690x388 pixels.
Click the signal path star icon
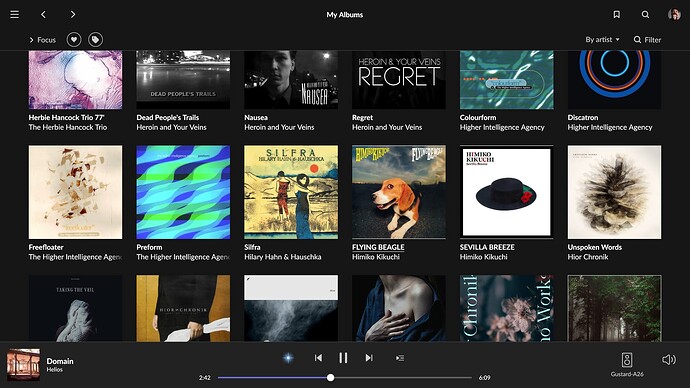point(288,358)
